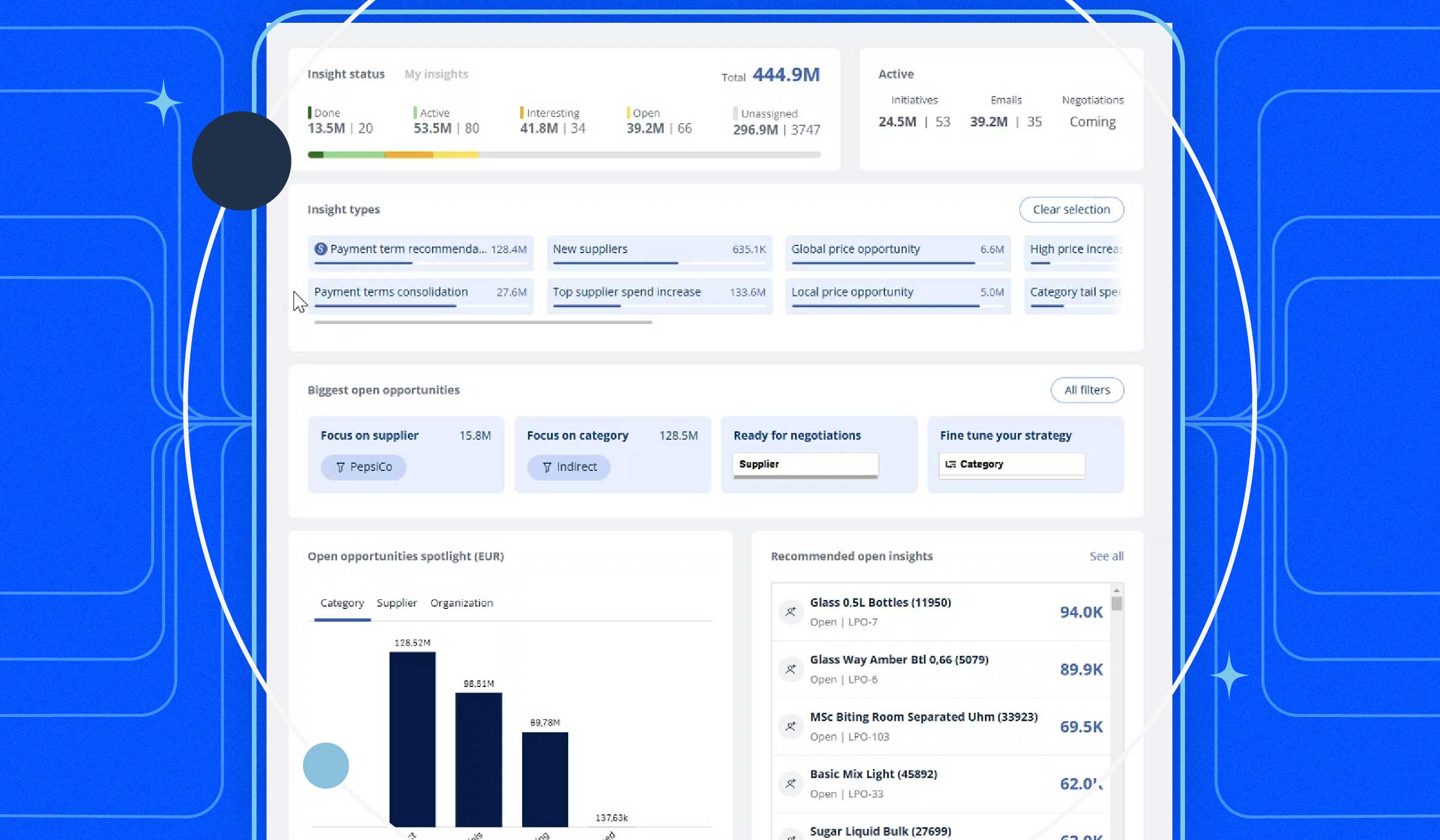Click the currency icon on Payment term recommendation chip
The height and width of the screenshot is (840, 1440).
point(322,248)
